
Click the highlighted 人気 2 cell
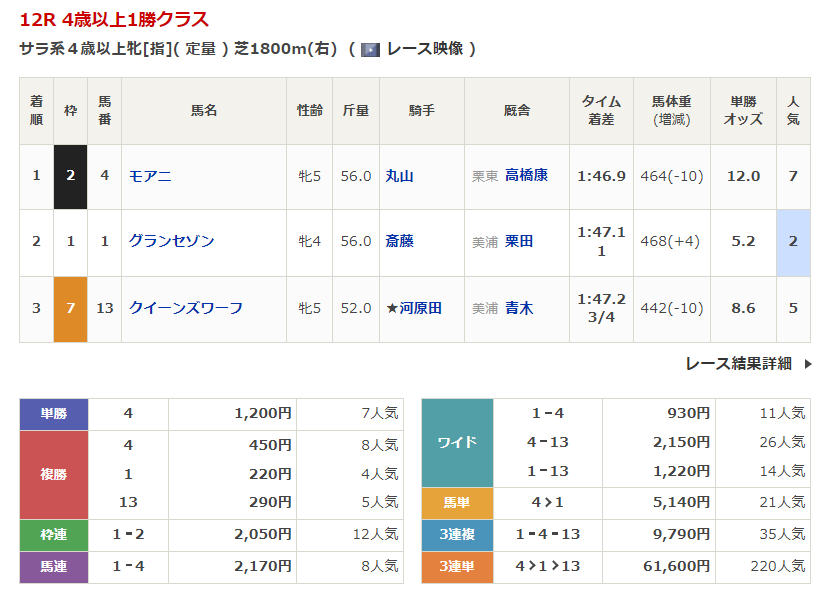793,241
